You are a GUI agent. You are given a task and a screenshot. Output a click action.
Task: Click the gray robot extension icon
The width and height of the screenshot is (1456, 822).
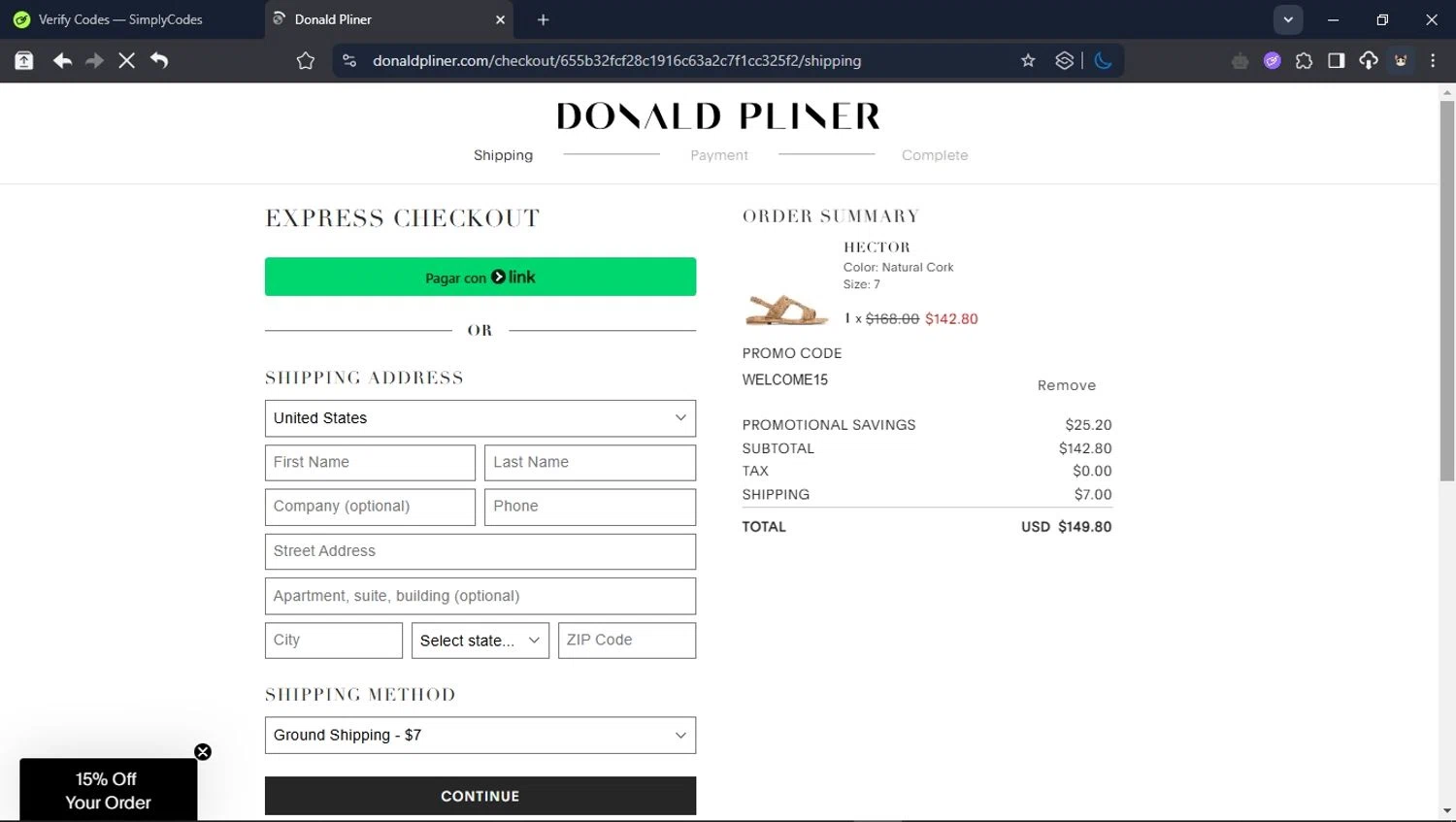pyautogui.click(x=1240, y=61)
